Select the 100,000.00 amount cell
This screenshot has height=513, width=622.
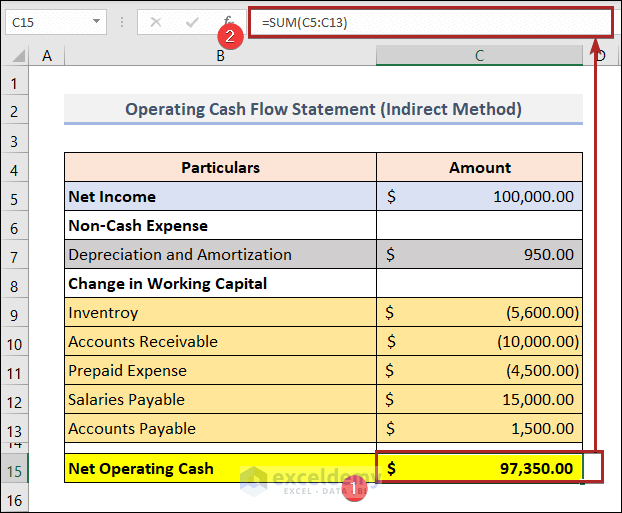[x=479, y=196]
